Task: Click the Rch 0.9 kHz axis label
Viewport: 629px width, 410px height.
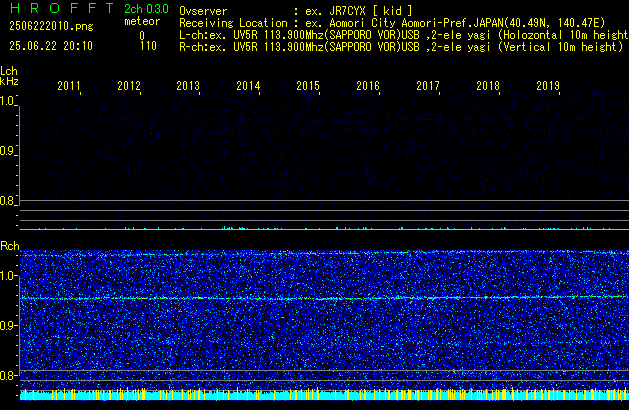Action: [8, 325]
